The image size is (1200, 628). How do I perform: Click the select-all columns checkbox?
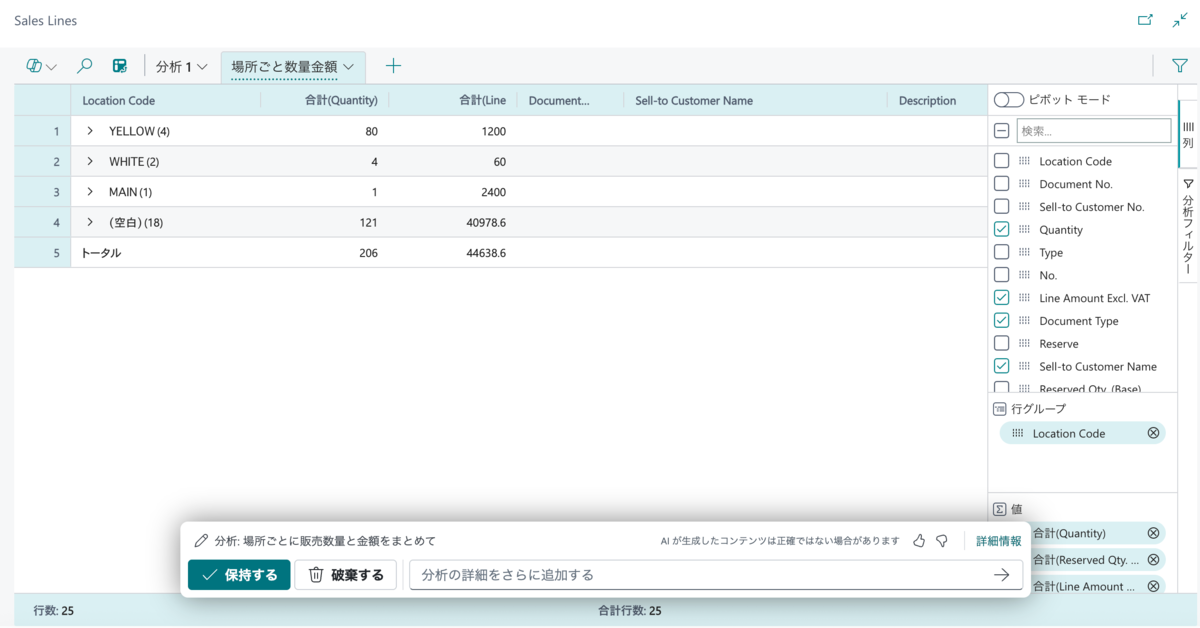click(x=1001, y=131)
